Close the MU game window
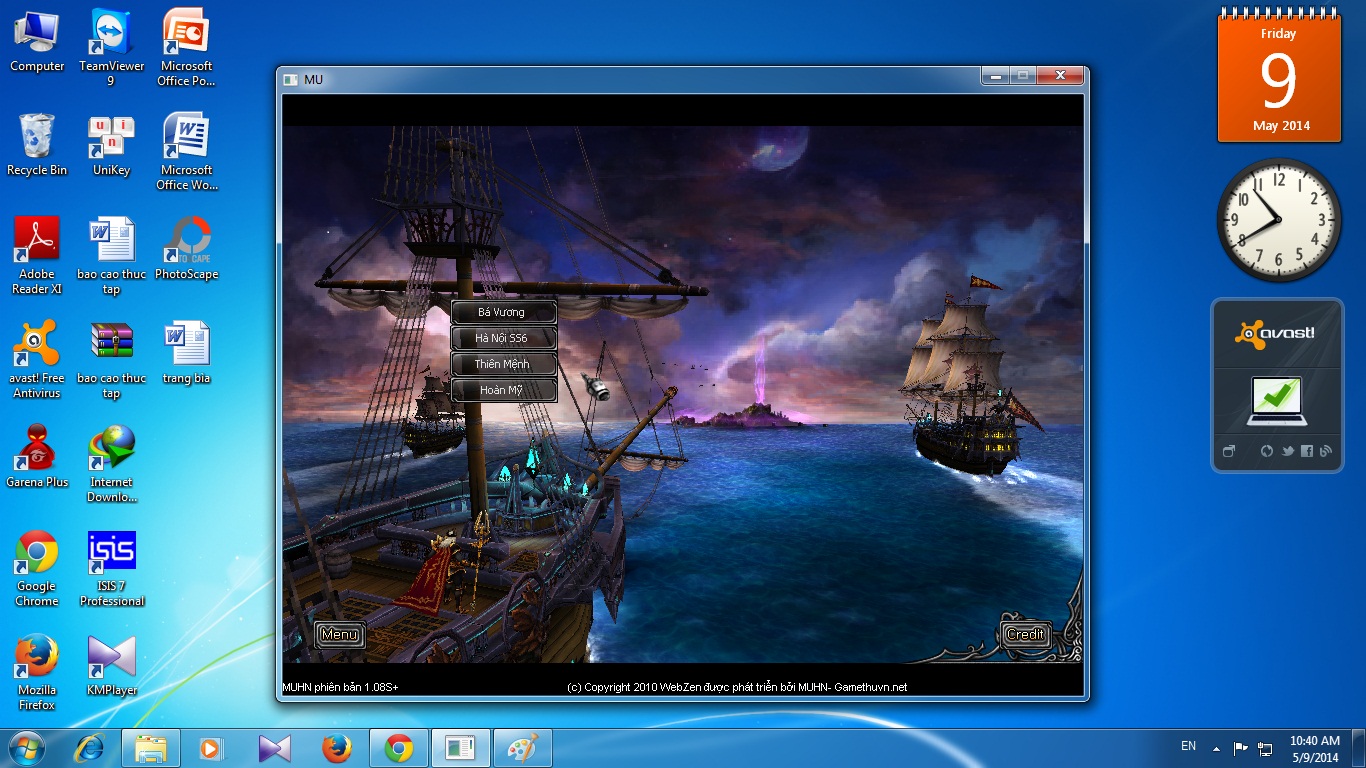Viewport: 1366px width, 768px height. [1059, 75]
